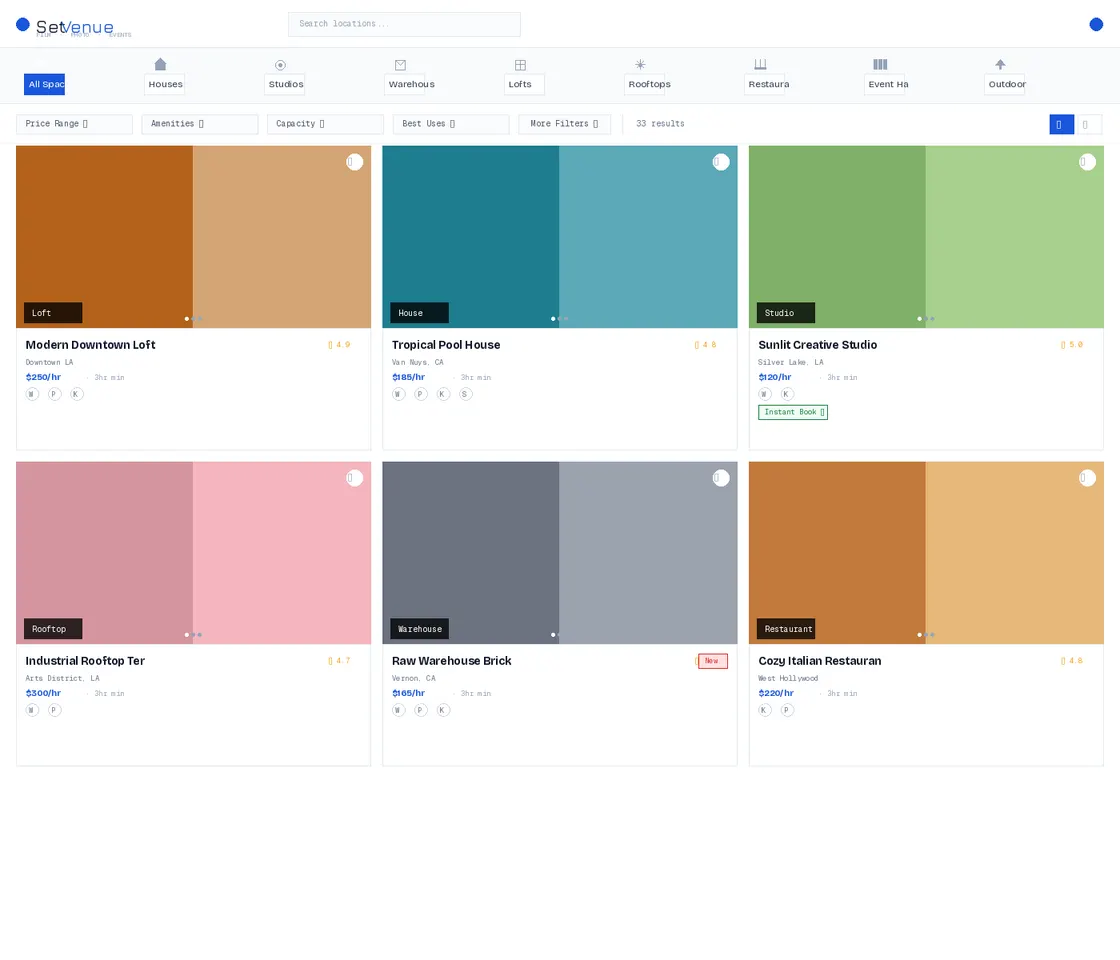Save Cozy Italian Restaurant to favorites
Image resolution: width=1120 pixels, height=960 pixels.
click(x=1087, y=478)
